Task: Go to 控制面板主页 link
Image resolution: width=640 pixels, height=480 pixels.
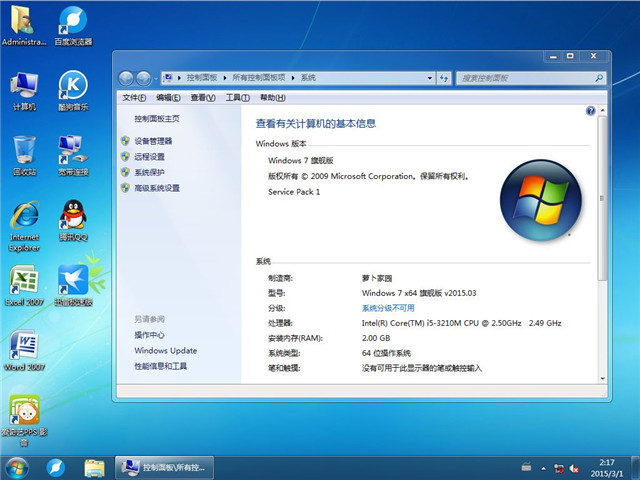Action: point(157,119)
